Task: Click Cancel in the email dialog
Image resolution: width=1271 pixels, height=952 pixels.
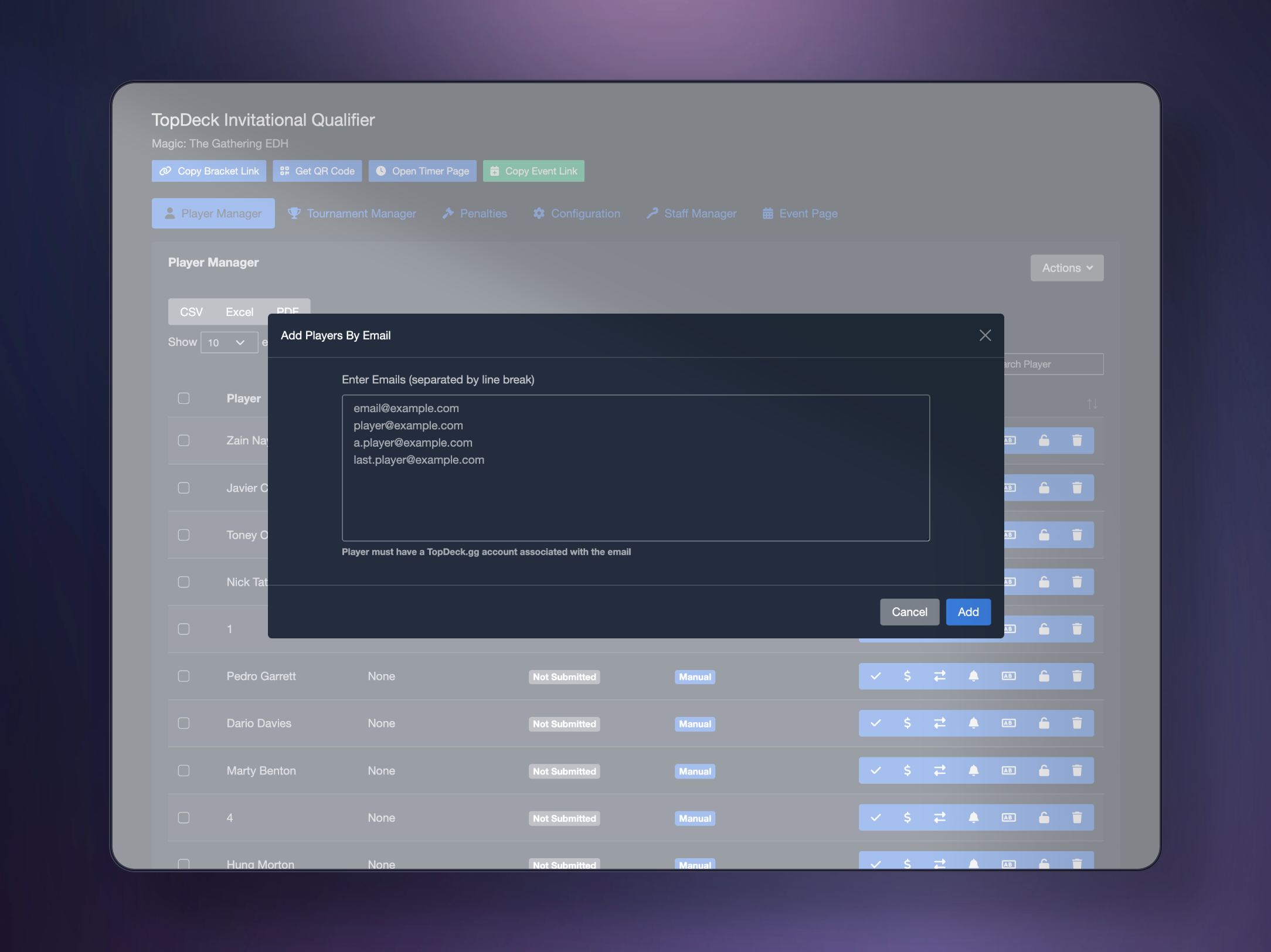Action: point(909,612)
